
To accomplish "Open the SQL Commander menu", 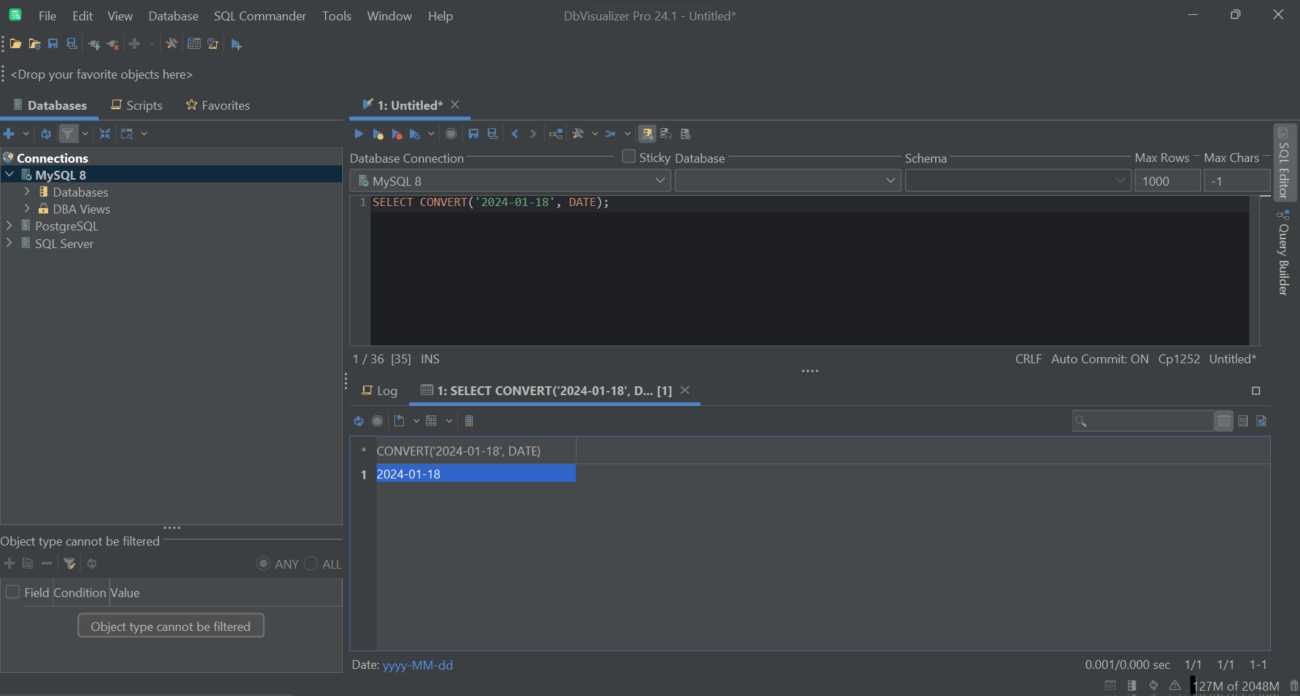I will coord(259,15).
